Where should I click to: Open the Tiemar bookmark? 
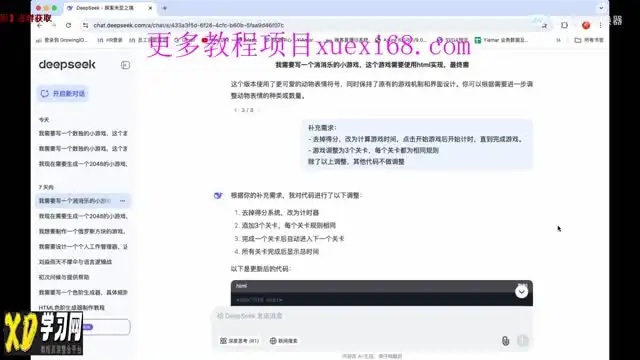pos(501,40)
